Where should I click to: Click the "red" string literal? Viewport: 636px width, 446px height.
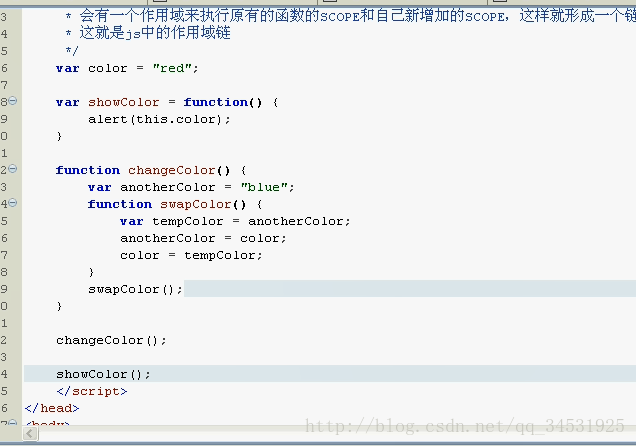tap(172, 68)
